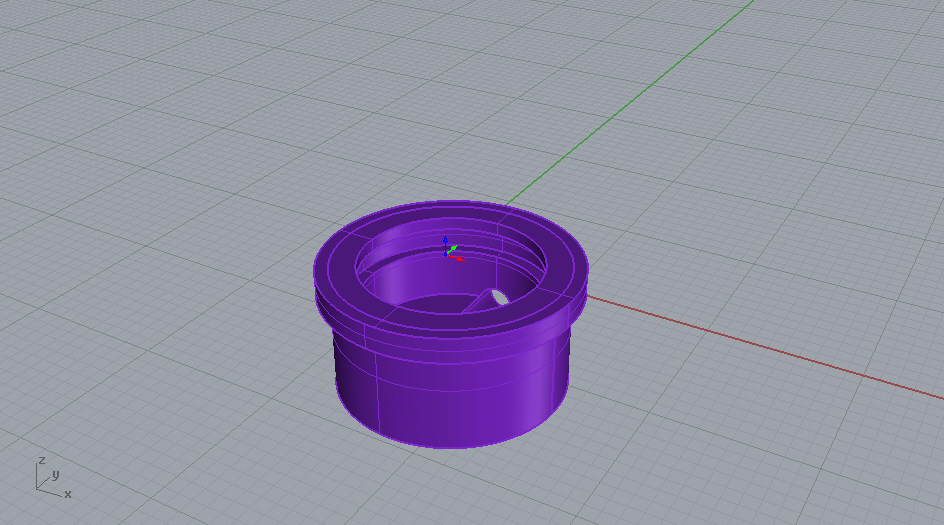This screenshot has height=525, width=944.
Task: Click the bottom edge of the cylinder
Action: [450, 446]
